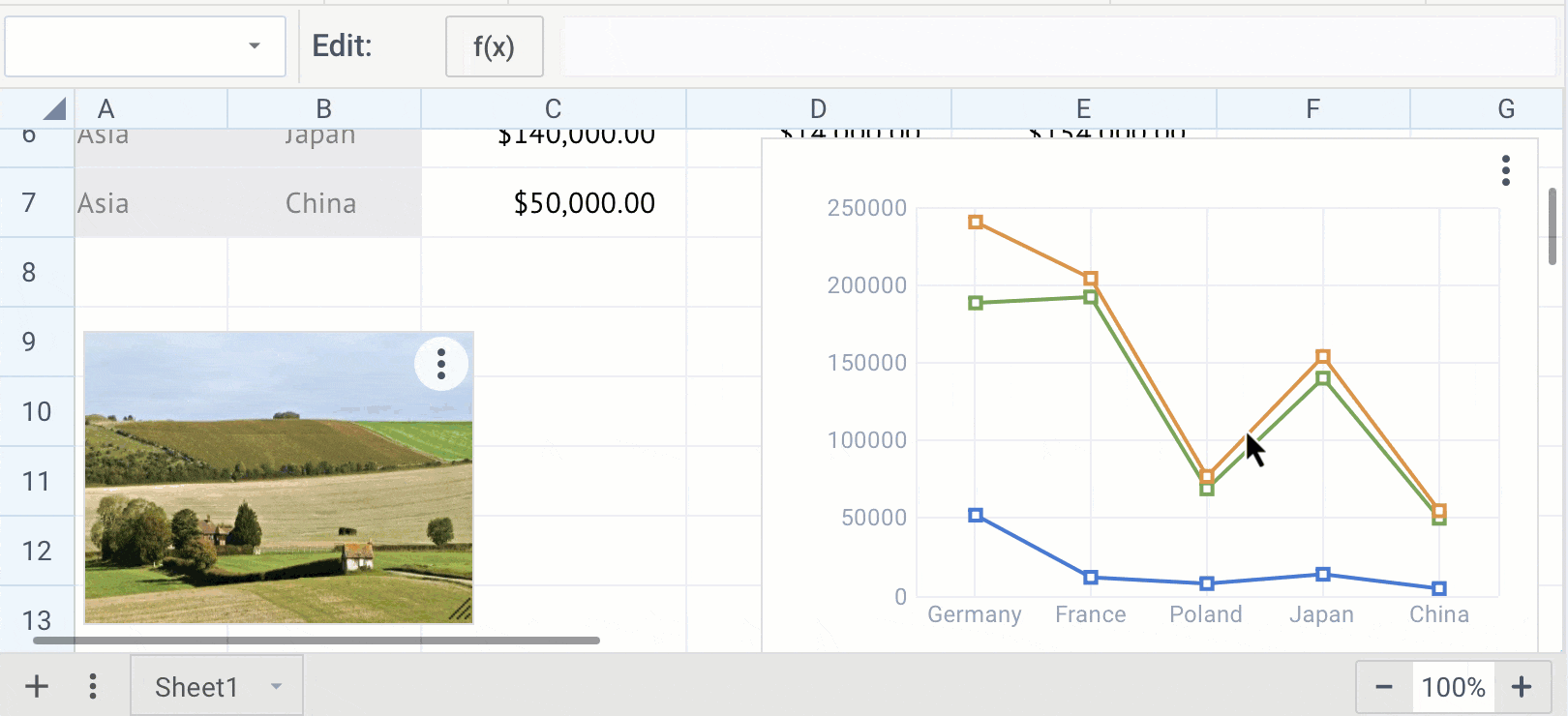Viewport: 1568px width, 716px height.
Task: Open the chart's three-dot options menu
Action: (1505, 170)
